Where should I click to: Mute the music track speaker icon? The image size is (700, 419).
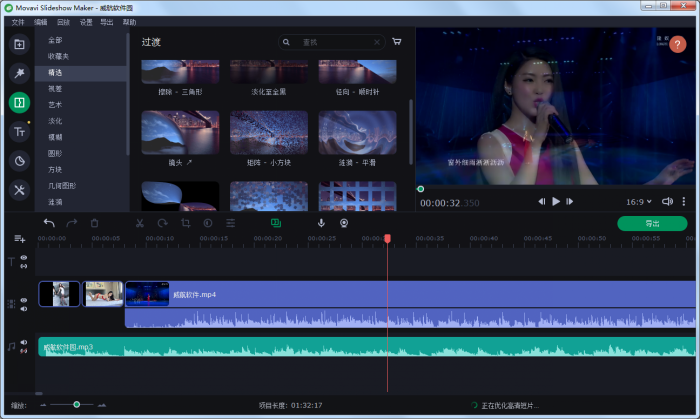point(24,342)
